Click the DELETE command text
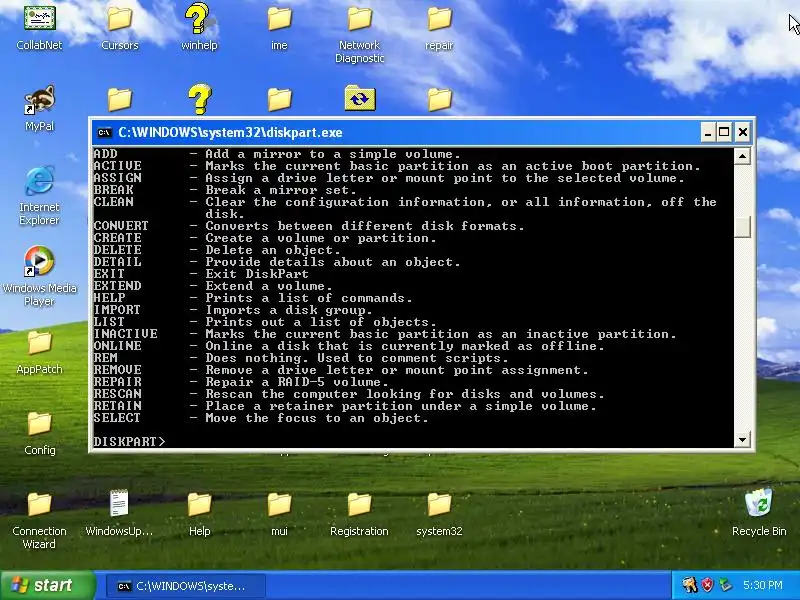 [x=117, y=250]
